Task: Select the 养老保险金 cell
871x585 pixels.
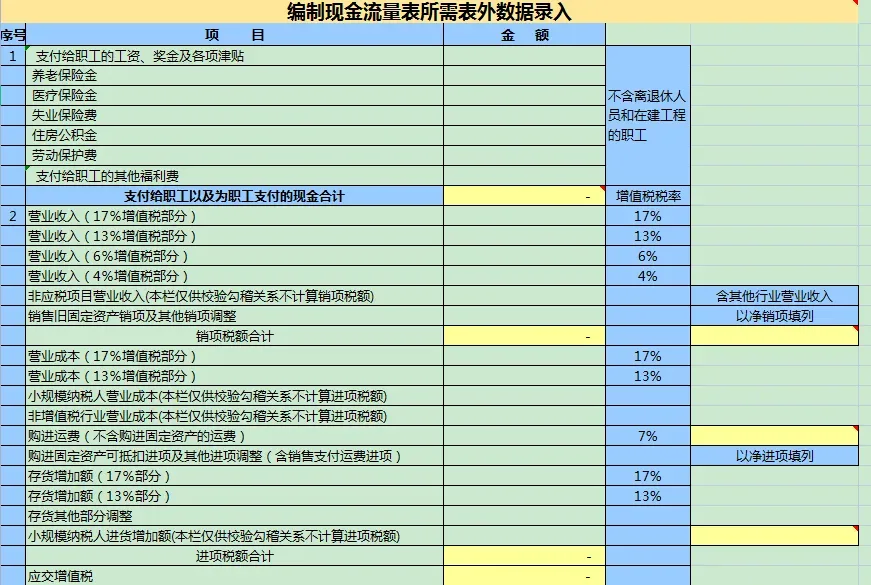Action: click(x=234, y=76)
